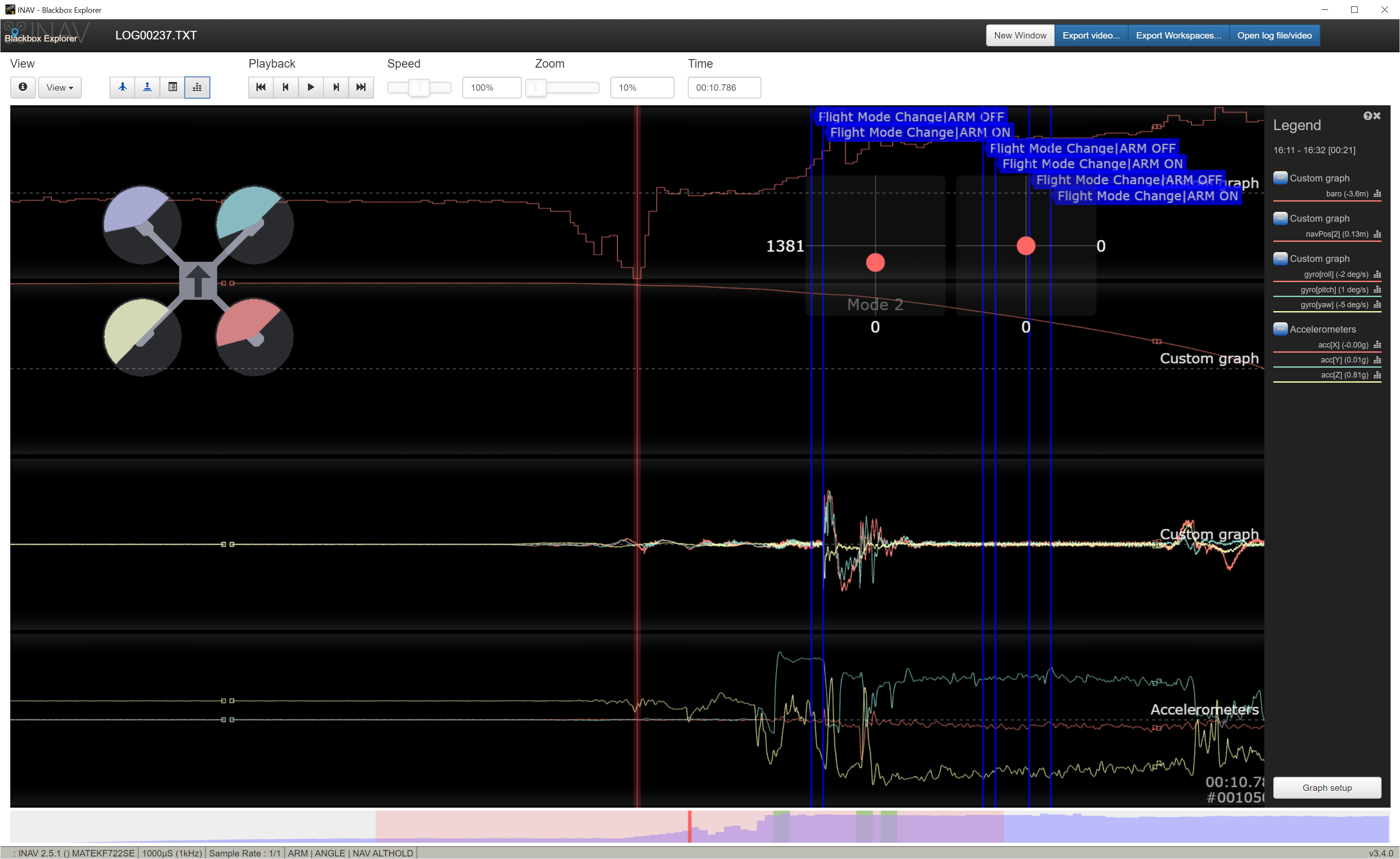Click the first Flight Mode Change ARM OFF marker
The height and width of the screenshot is (859, 1400).
tap(911, 116)
